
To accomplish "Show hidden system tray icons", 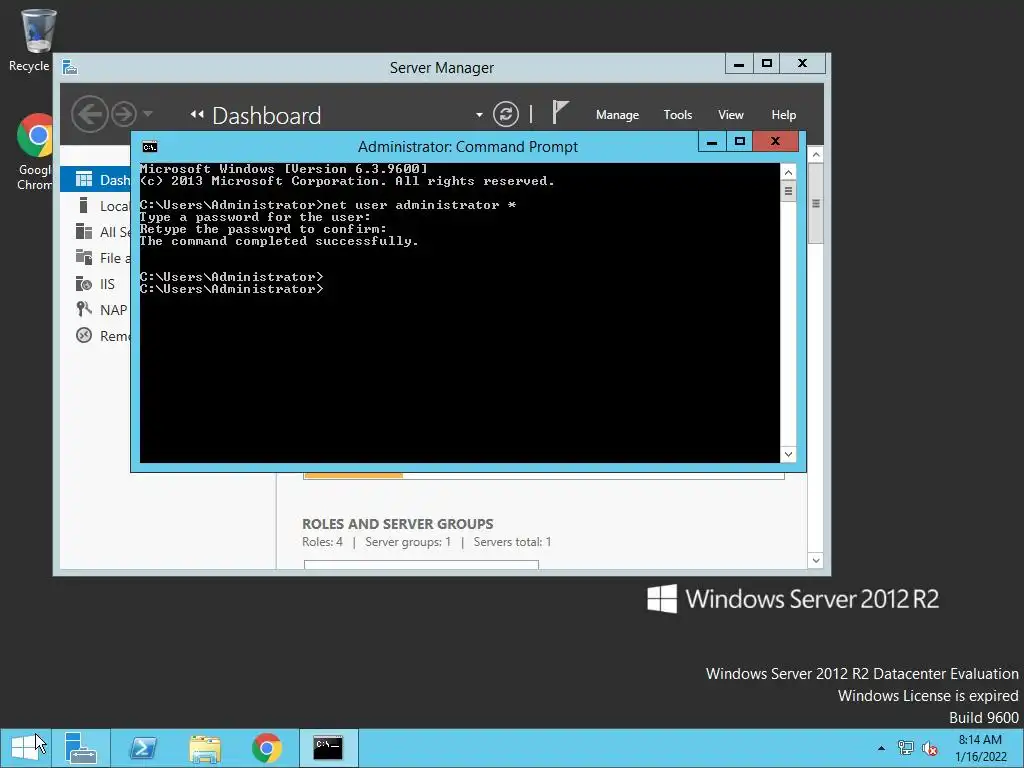I will click(881, 748).
